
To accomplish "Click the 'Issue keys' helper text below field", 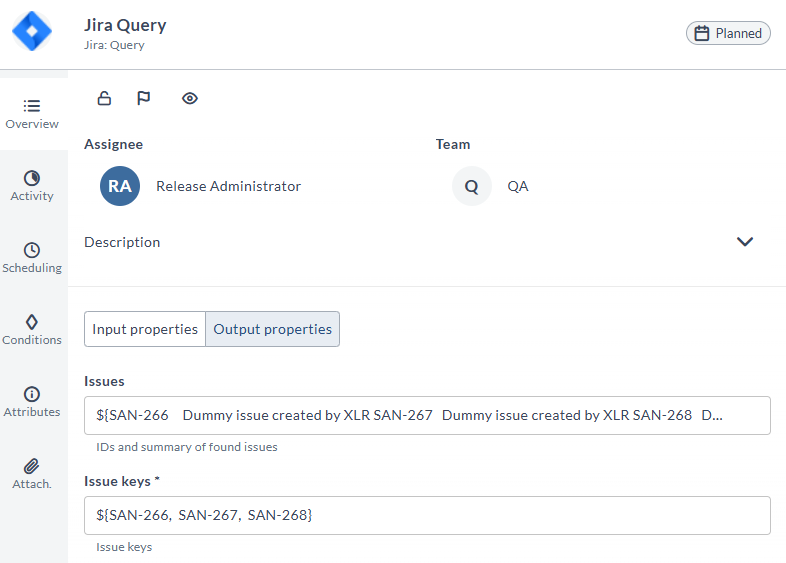I will (124, 547).
